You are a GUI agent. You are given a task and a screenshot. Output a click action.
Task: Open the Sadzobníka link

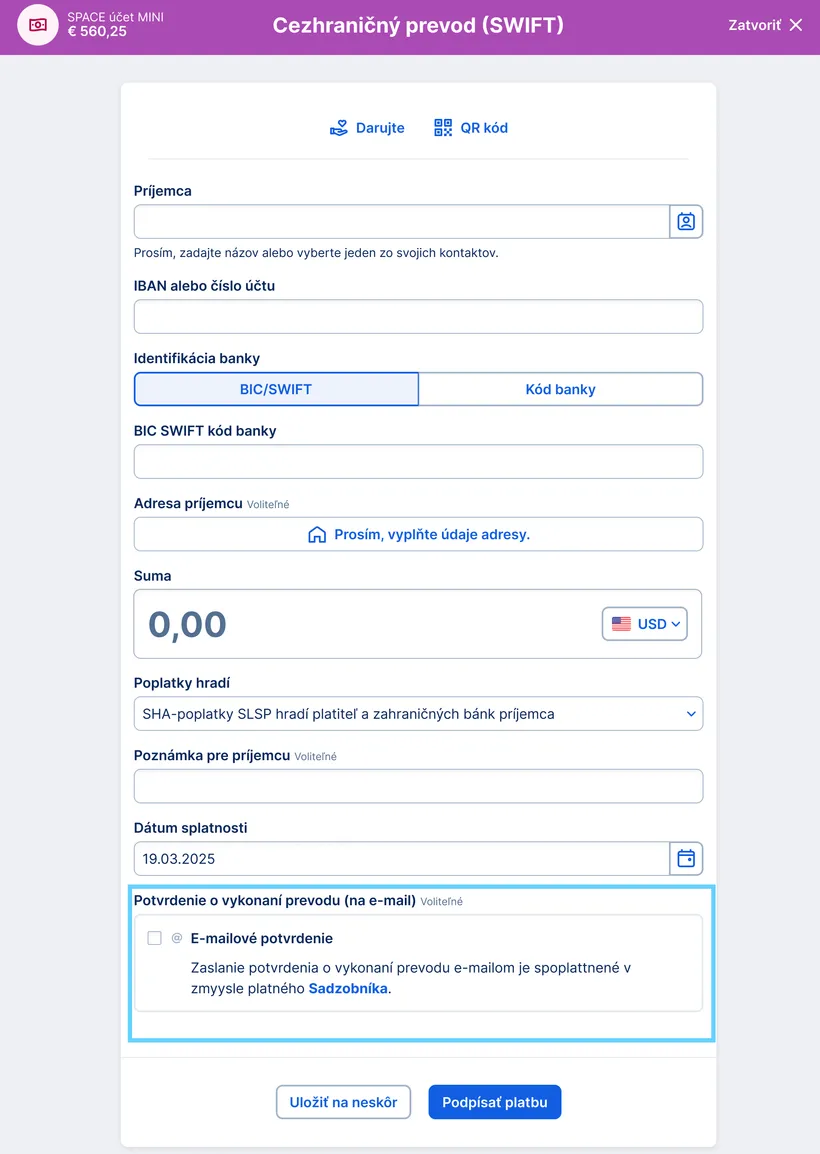tap(347, 989)
